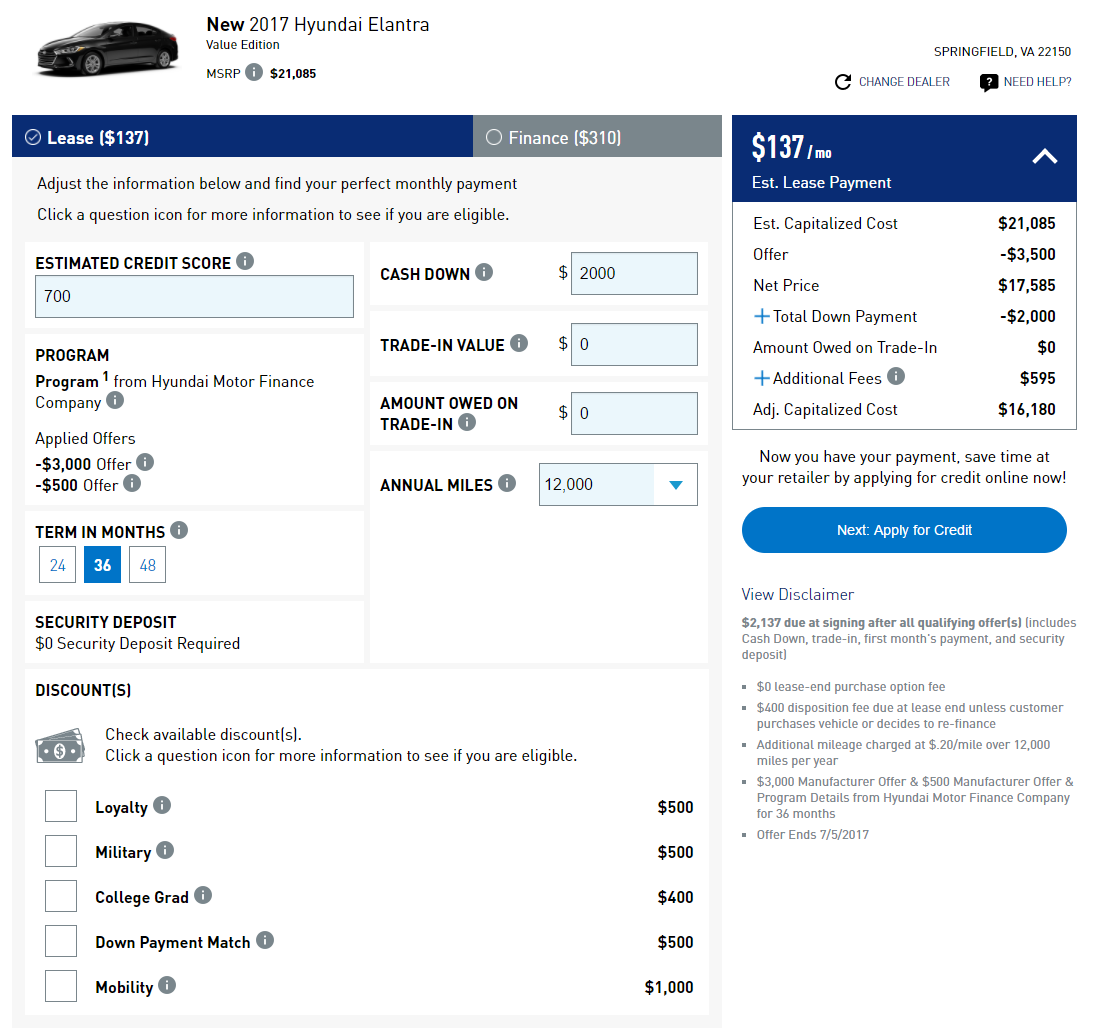The width and height of the screenshot is (1093, 1036).
Task: Check the Loyalty discount checkbox
Action: 61,807
